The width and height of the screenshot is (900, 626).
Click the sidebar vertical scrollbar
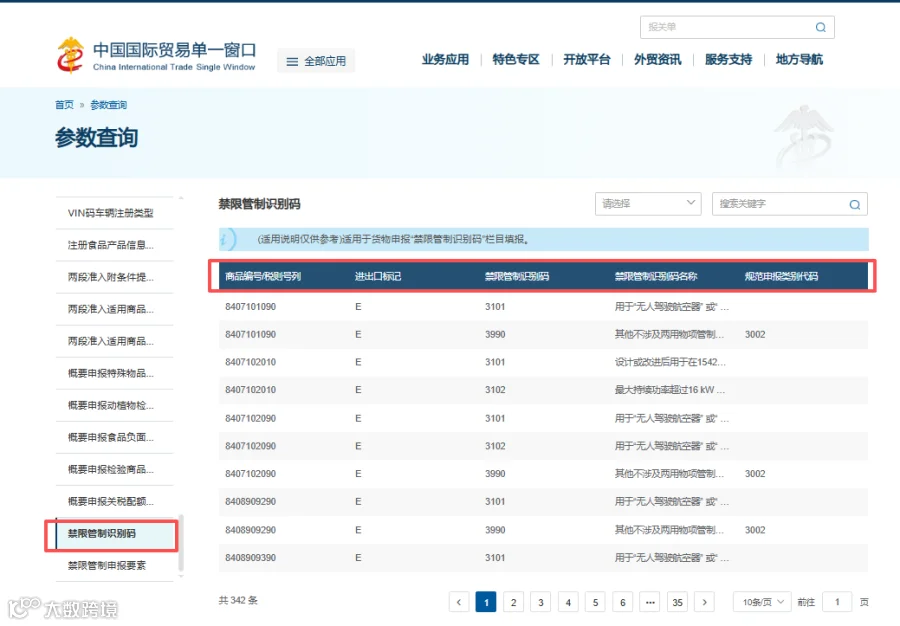(181, 543)
